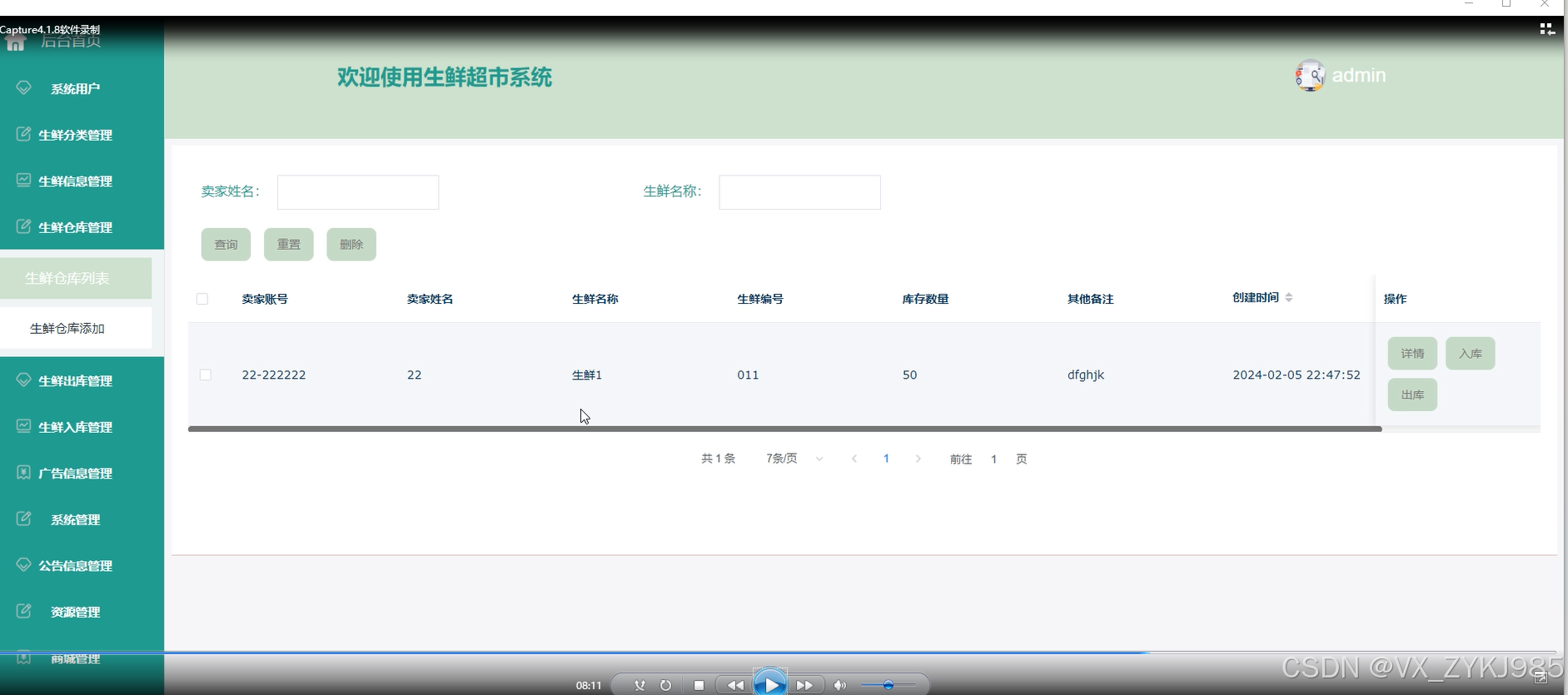This screenshot has width=1568, height=695.
Task: Select 生鲜仓库添加 submenu item
Action: pos(76,328)
